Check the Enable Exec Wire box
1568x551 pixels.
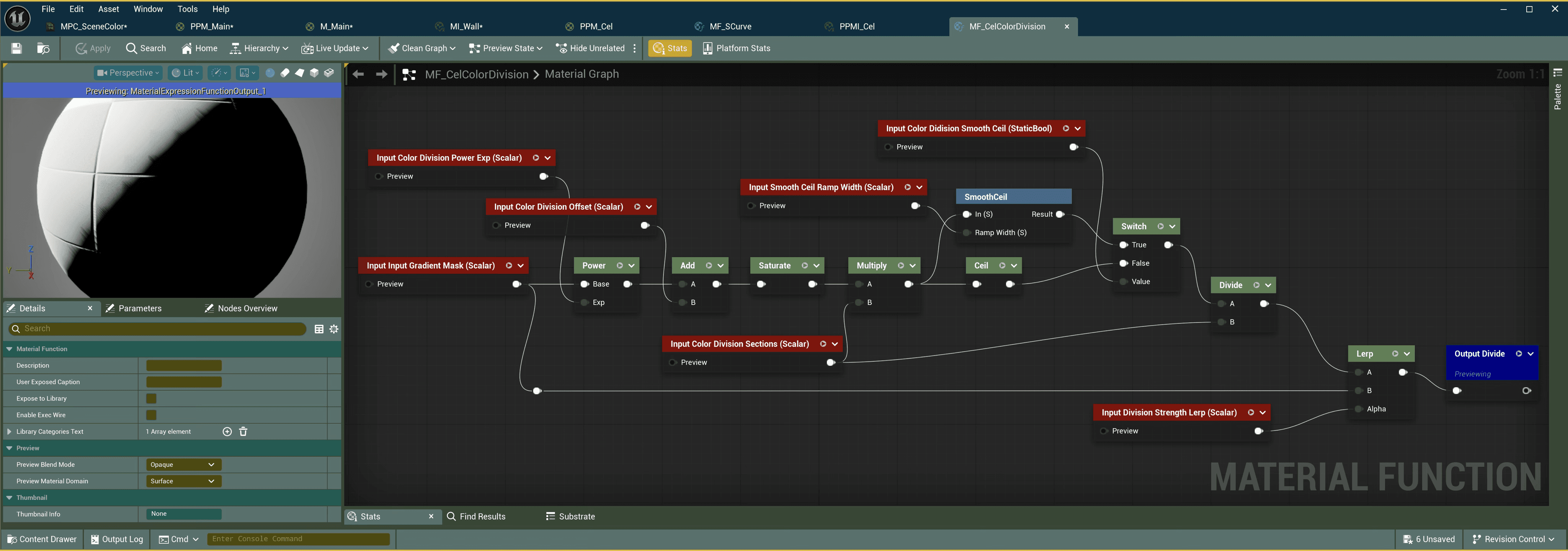pyautogui.click(x=152, y=415)
